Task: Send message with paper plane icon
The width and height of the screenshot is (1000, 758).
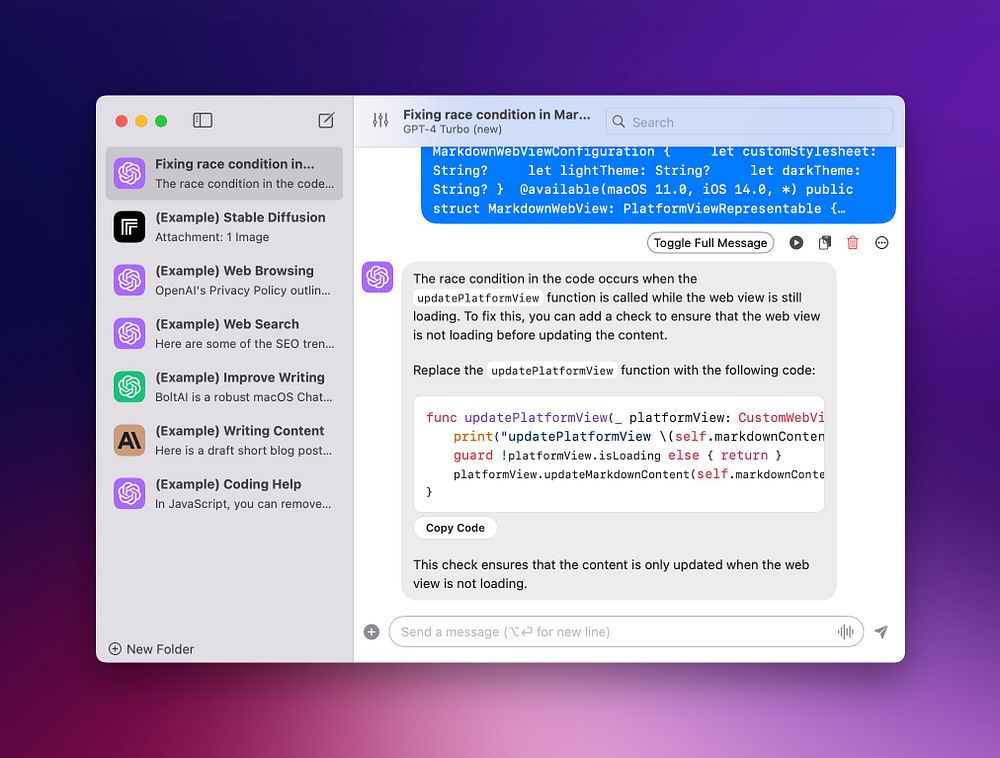Action: [881, 632]
